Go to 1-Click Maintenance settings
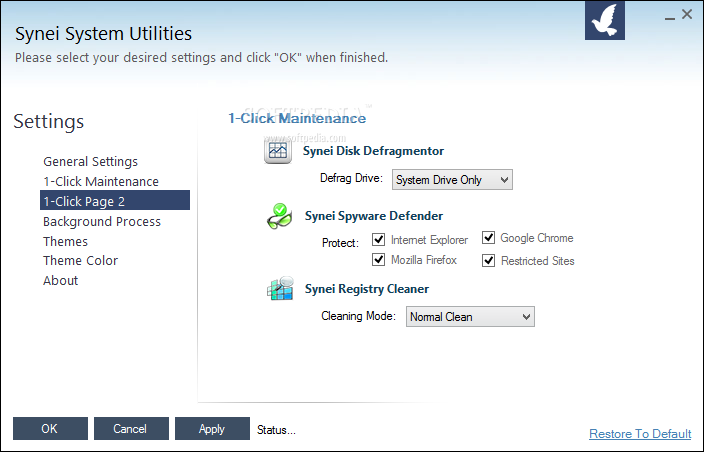Image resolution: width=704 pixels, height=452 pixels. point(101,181)
